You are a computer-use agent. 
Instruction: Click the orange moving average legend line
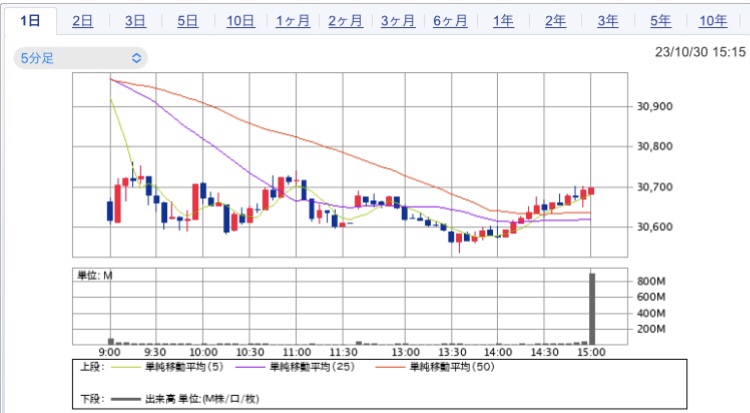(389, 368)
